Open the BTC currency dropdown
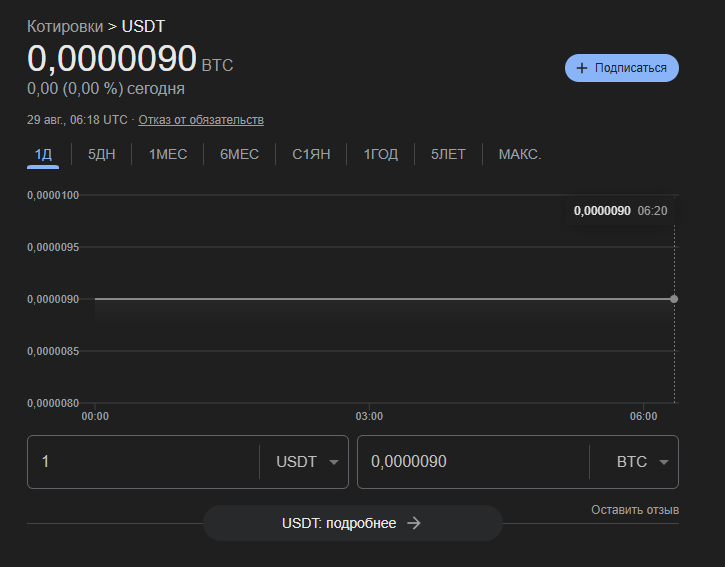This screenshot has width=725, height=567. 642,462
